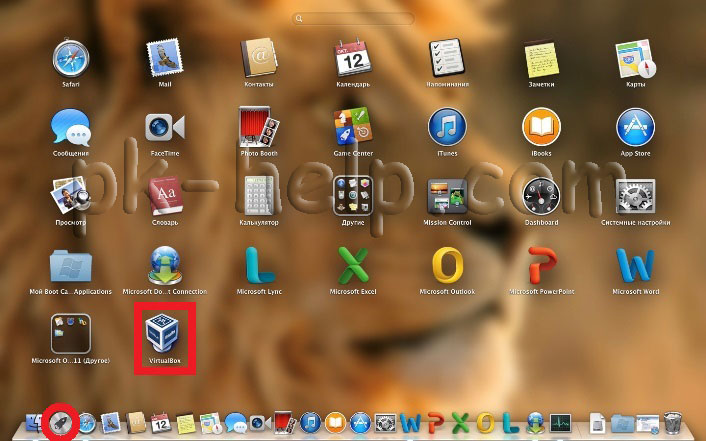Screen dimensions: 706x441
Task: Launch Photo Booth from Launchpad grid
Action: pos(259,127)
